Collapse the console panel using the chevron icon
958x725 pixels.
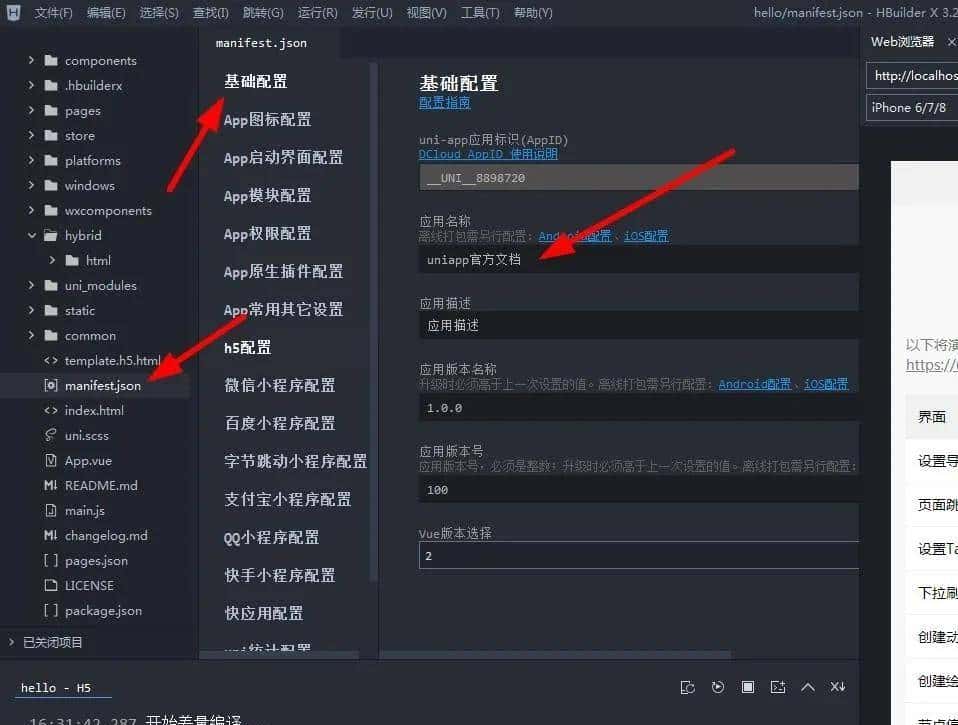[x=808, y=687]
